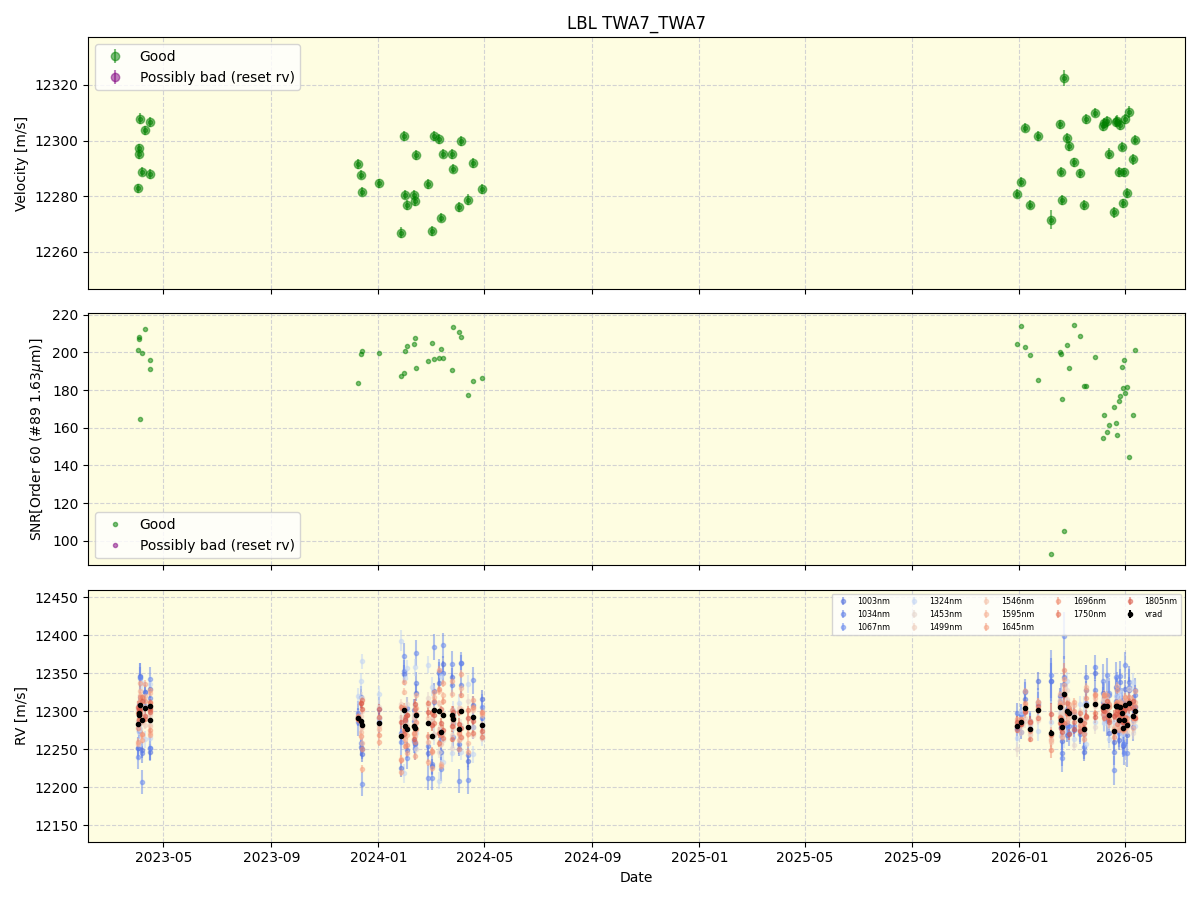Click the 2025-05 date tick label
The image size is (1200, 900).
click(x=805, y=857)
